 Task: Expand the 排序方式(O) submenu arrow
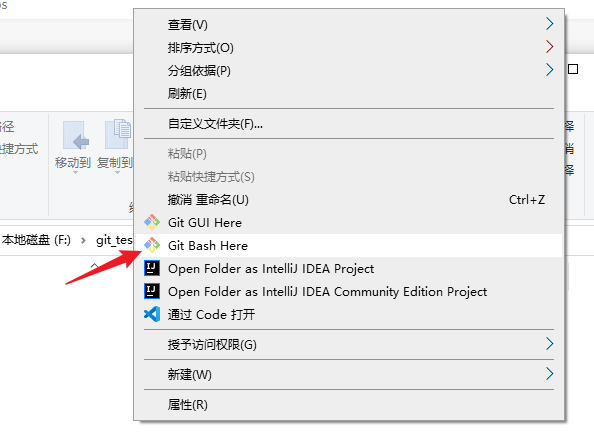click(549, 47)
